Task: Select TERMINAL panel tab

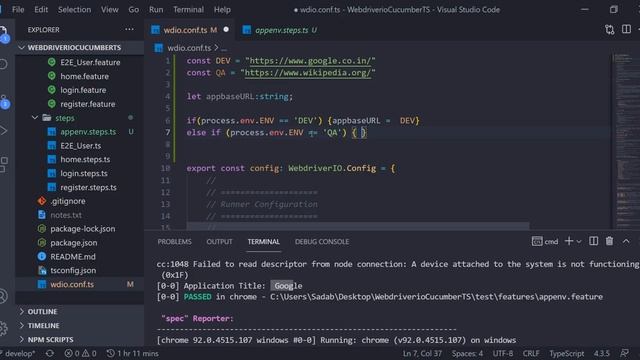Action: pyautogui.click(x=263, y=242)
